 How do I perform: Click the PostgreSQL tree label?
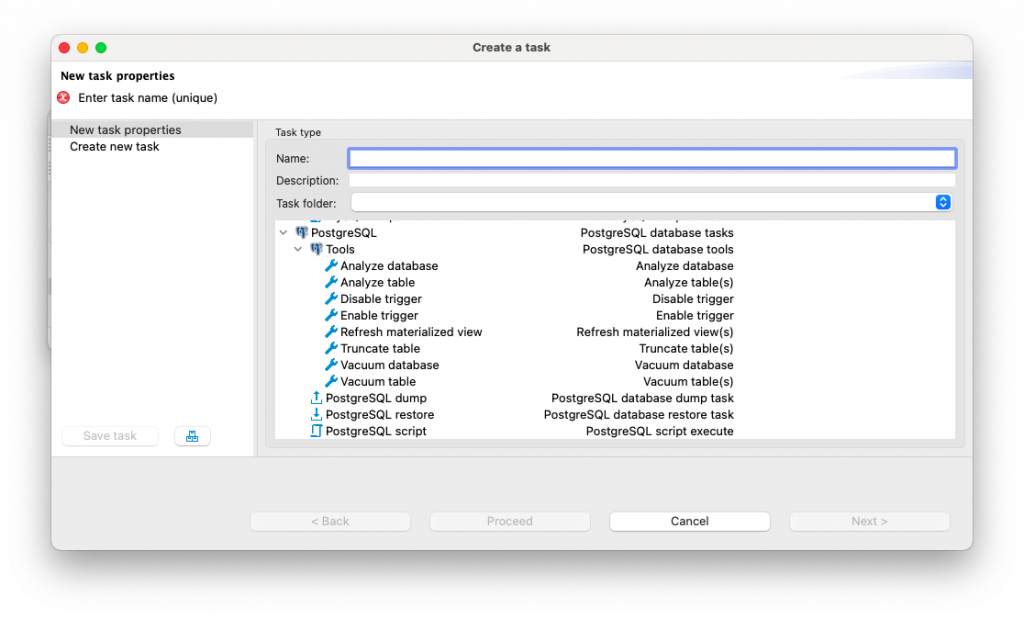[344, 233]
